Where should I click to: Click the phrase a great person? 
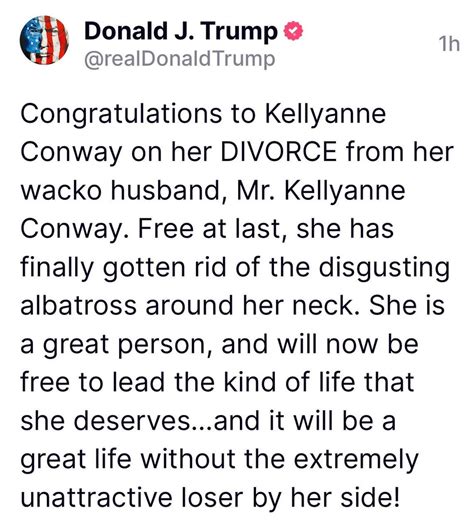click(114, 345)
